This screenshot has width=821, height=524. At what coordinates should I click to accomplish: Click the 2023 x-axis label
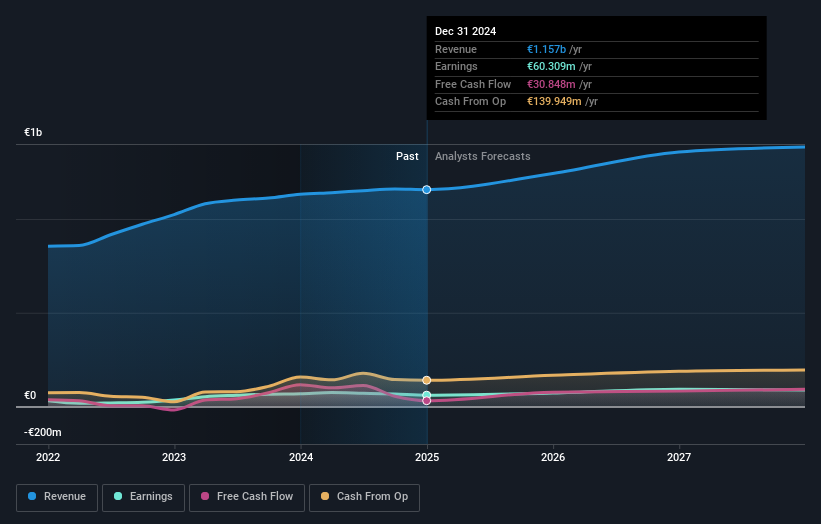[x=174, y=457]
